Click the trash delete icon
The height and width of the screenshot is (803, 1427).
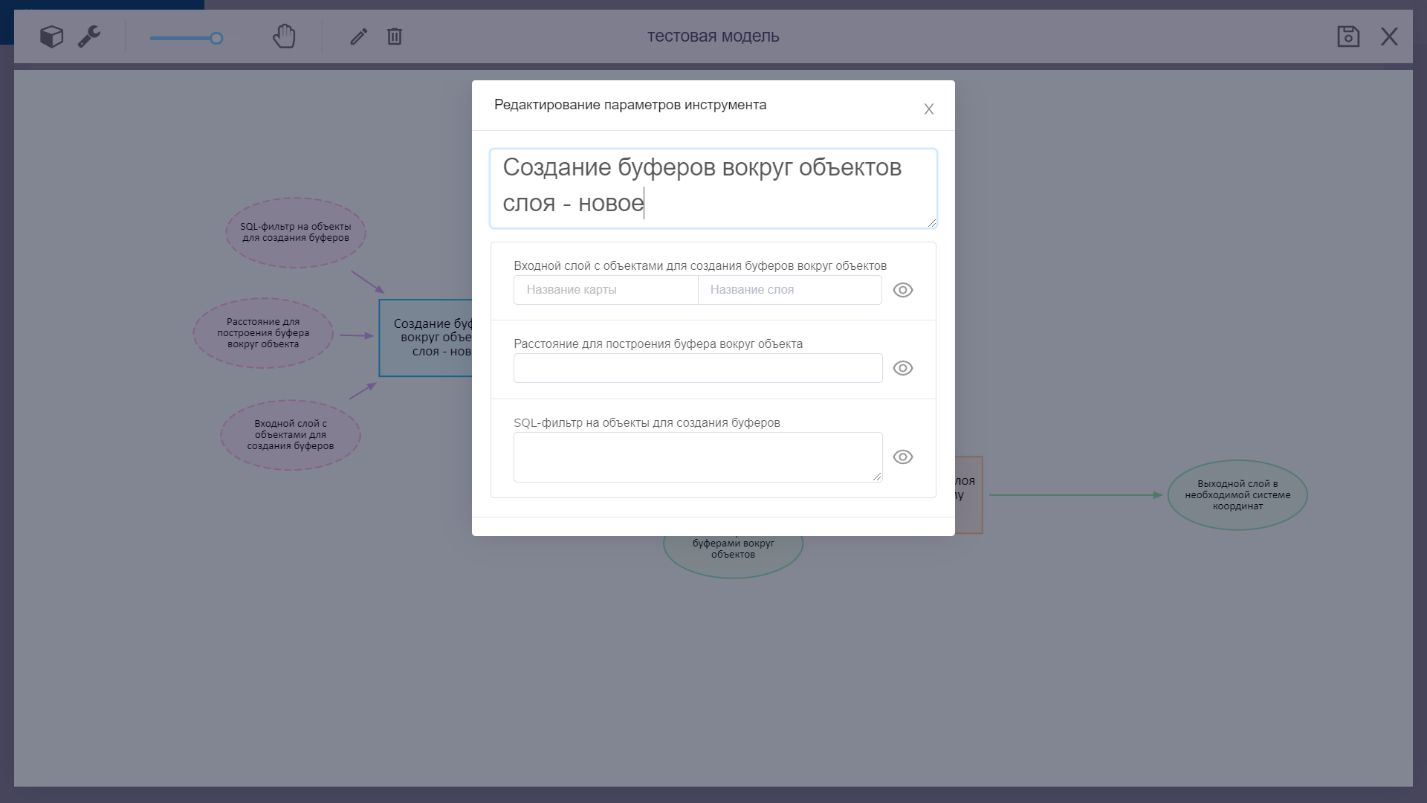[x=395, y=37]
